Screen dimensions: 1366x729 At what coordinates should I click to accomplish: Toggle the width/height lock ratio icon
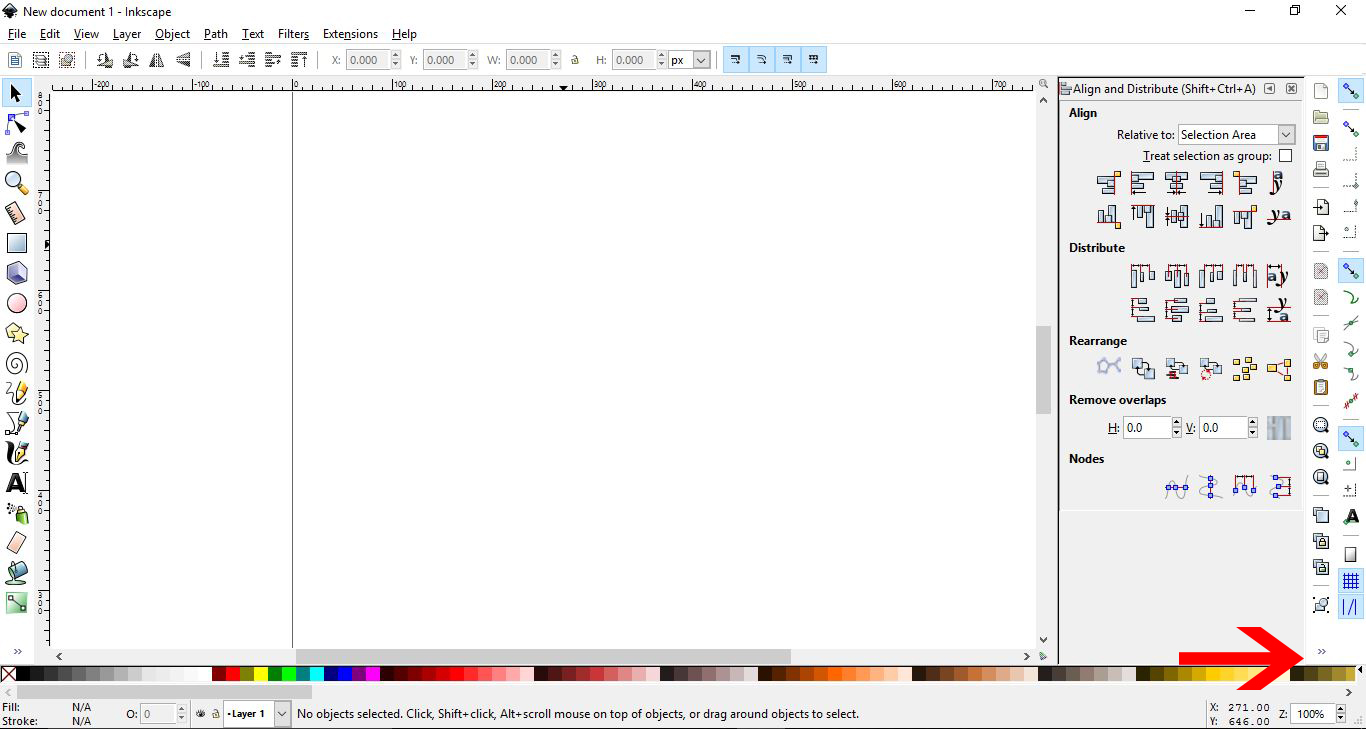click(575, 59)
